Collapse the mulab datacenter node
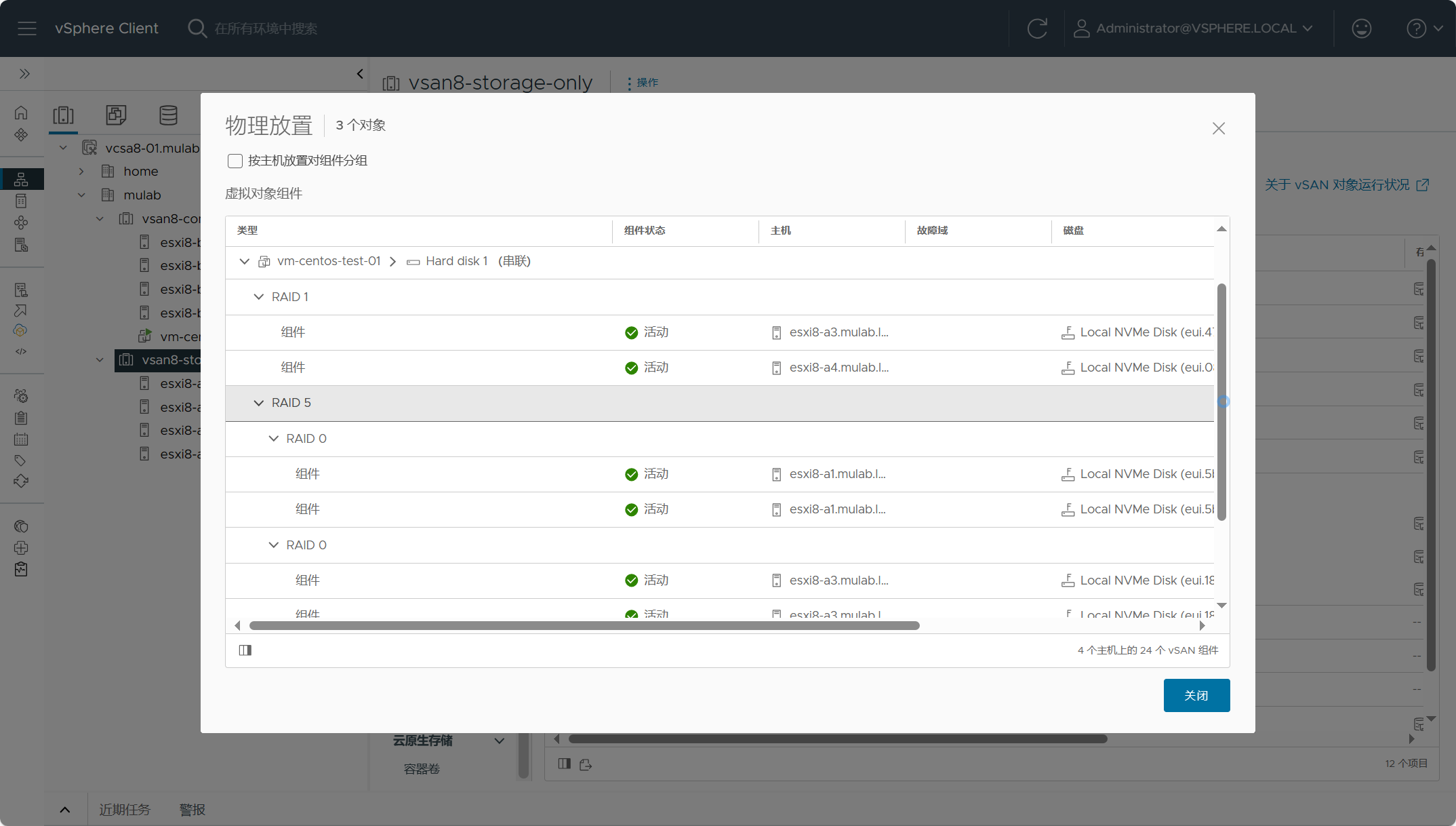Screen dimensions: 1456x826 pyautogui.click(x=81, y=195)
